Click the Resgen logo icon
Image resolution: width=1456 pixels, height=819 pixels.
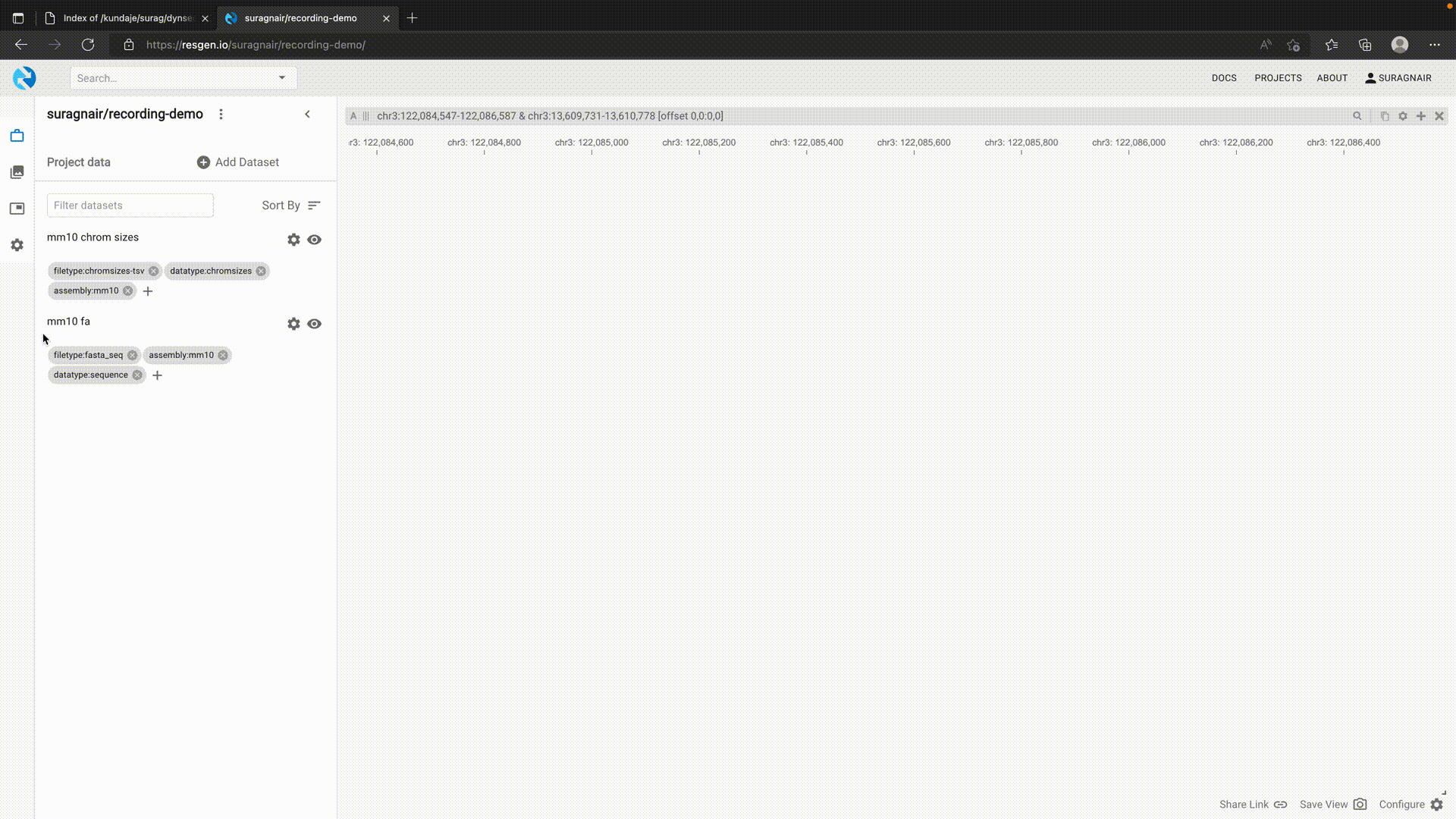coord(24,78)
